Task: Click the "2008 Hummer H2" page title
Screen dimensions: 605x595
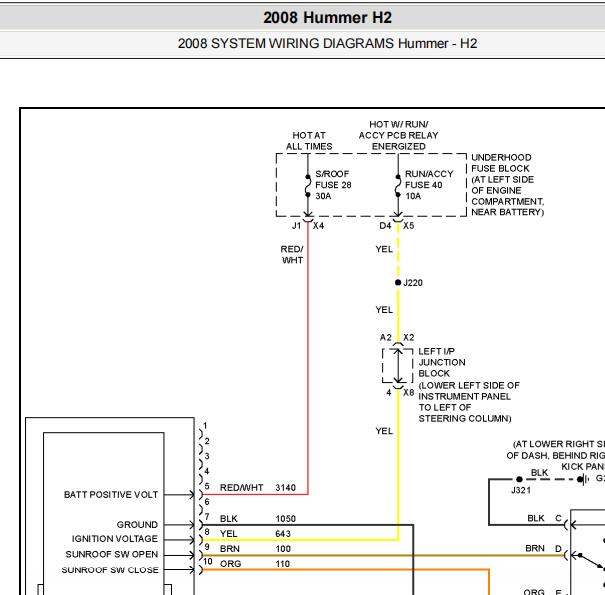Action: coord(327,18)
